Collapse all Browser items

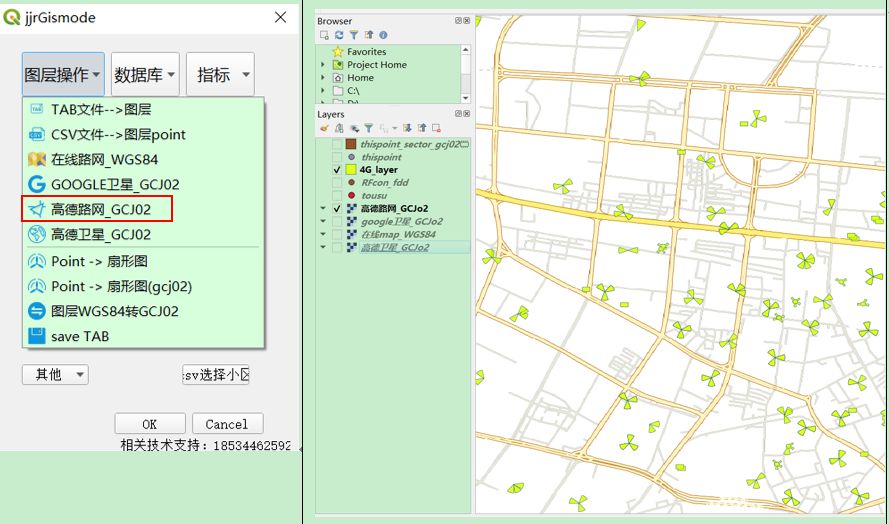369,35
